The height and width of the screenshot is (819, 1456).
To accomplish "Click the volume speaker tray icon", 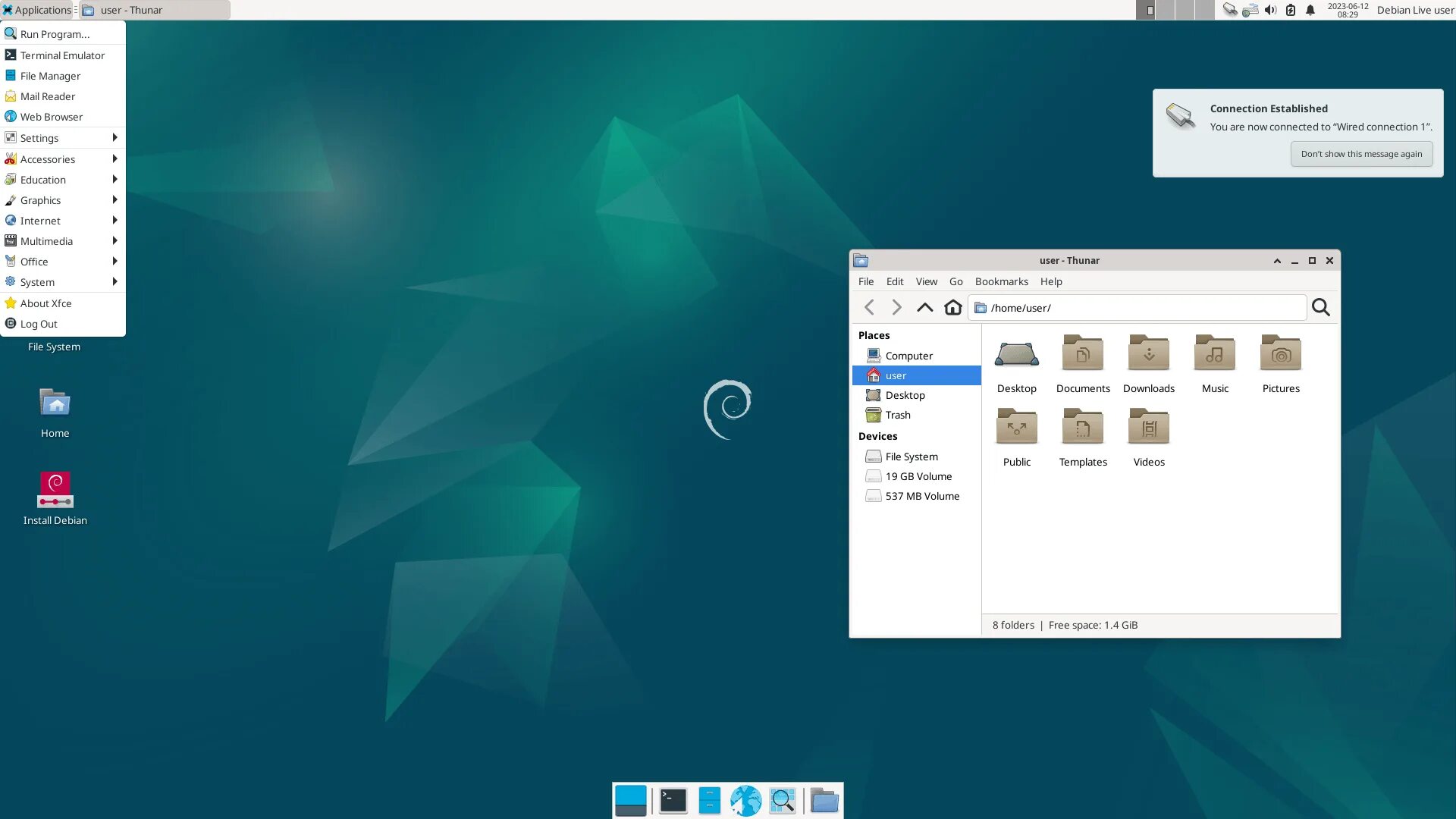I will pos(1270,10).
